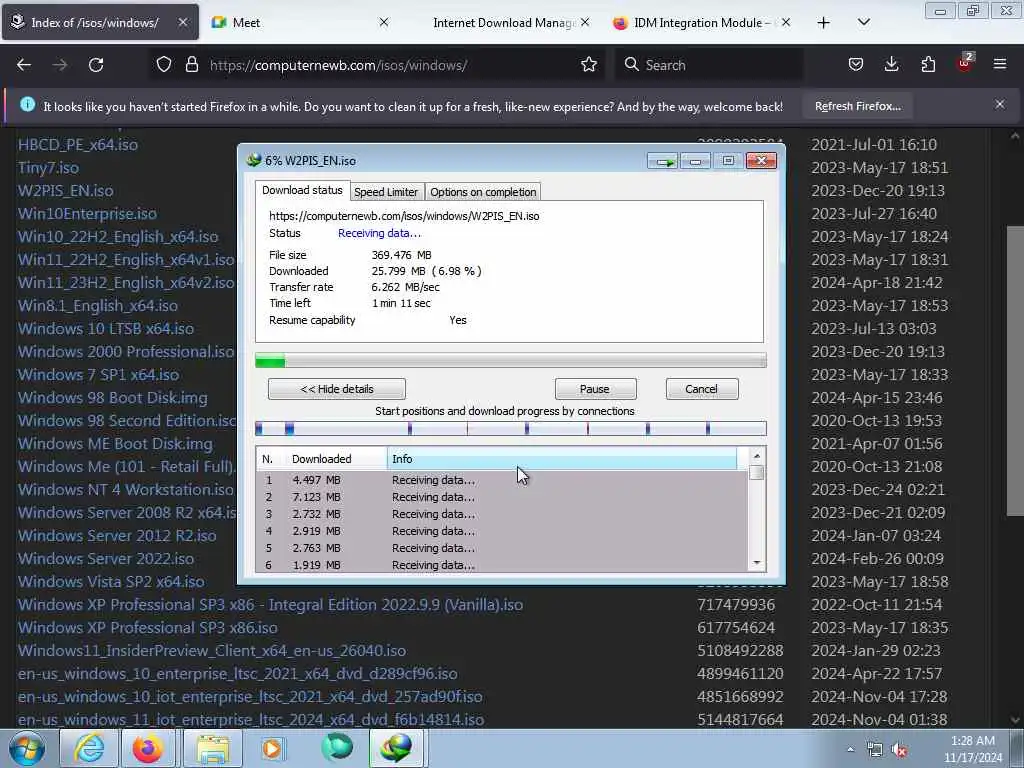The width and height of the screenshot is (1024, 768).
Task: Open the Windows Server 2022.iso link
Action: tap(106, 559)
